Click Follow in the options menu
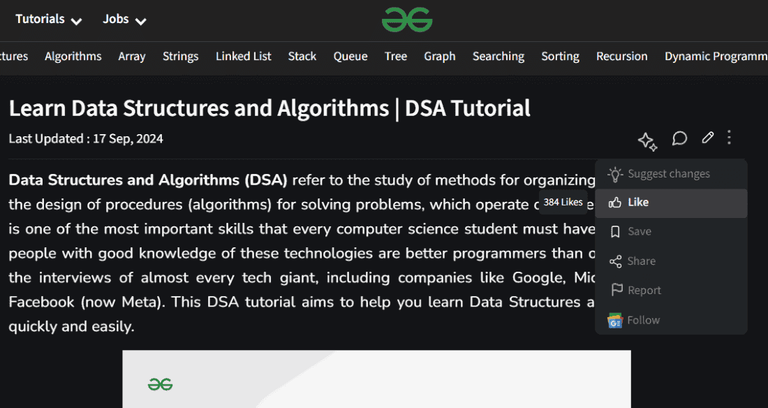 [x=643, y=320]
